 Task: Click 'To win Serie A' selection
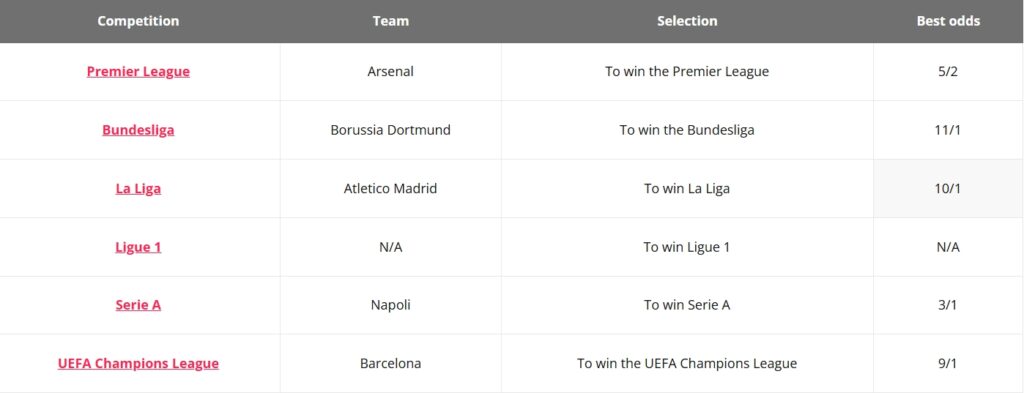[x=687, y=305]
